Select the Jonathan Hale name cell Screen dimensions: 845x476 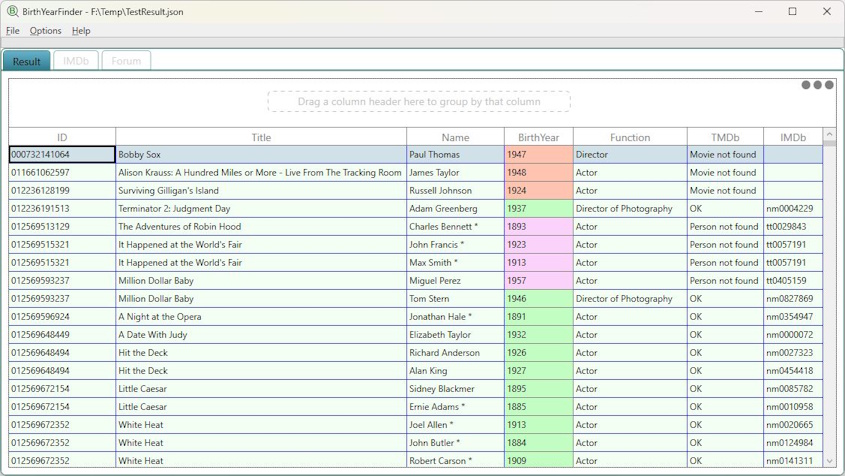[455, 316]
